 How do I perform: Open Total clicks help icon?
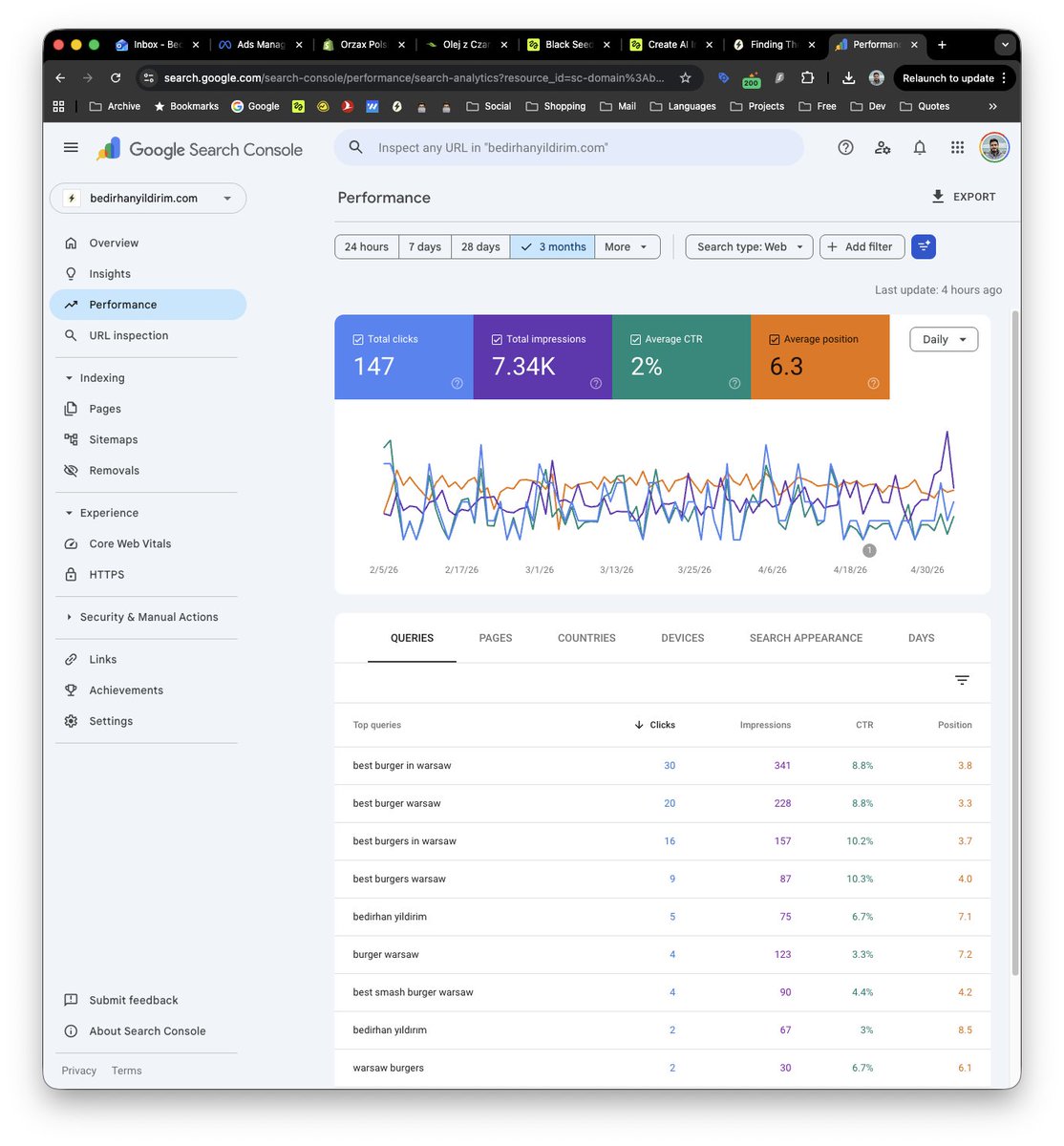pos(457,383)
